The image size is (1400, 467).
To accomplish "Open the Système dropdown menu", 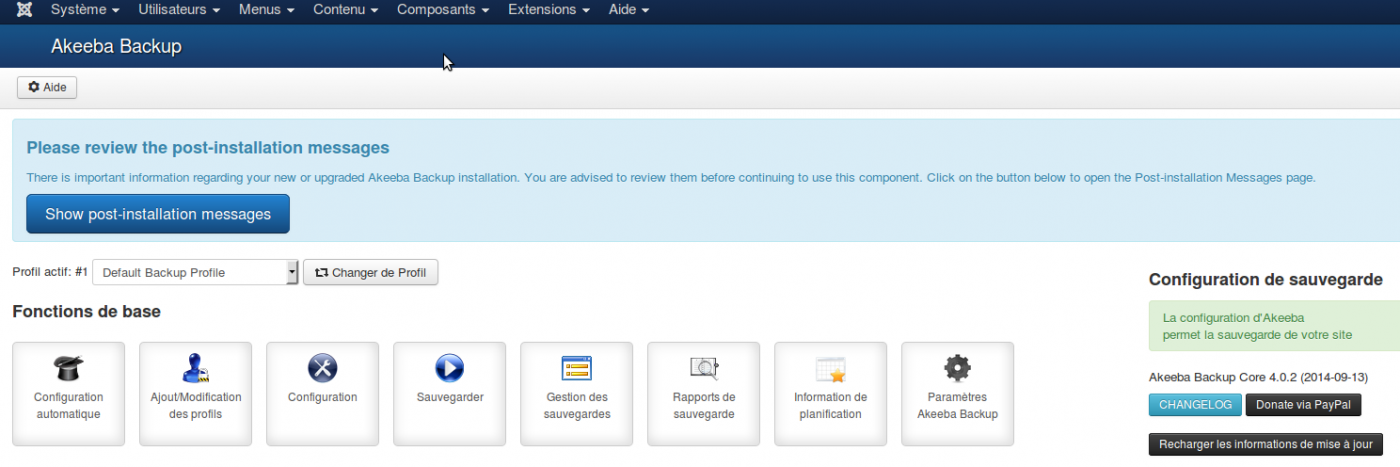I will 84,10.
